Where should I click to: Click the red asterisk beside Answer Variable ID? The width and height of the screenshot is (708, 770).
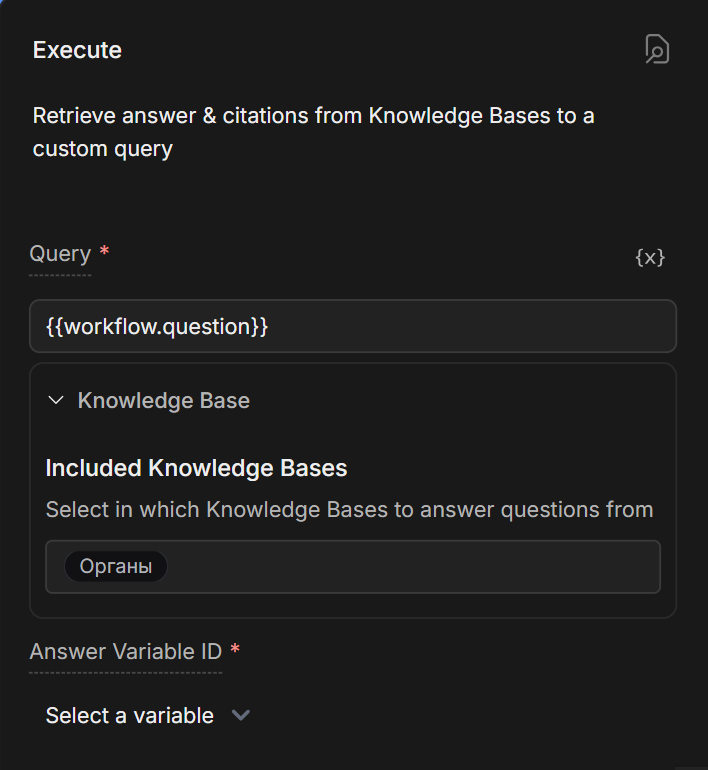click(x=235, y=651)
